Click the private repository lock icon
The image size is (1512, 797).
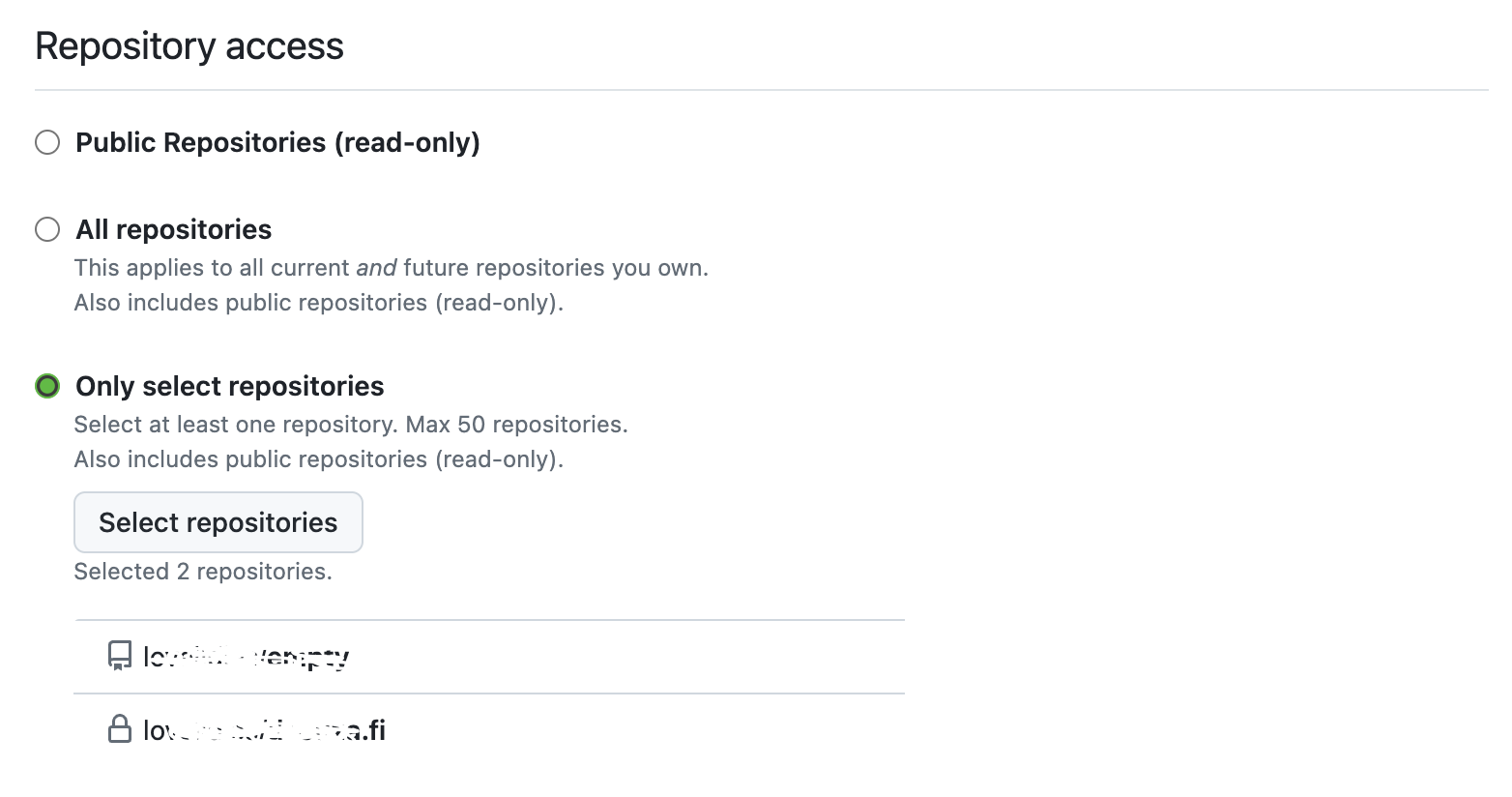pos(119,728)
